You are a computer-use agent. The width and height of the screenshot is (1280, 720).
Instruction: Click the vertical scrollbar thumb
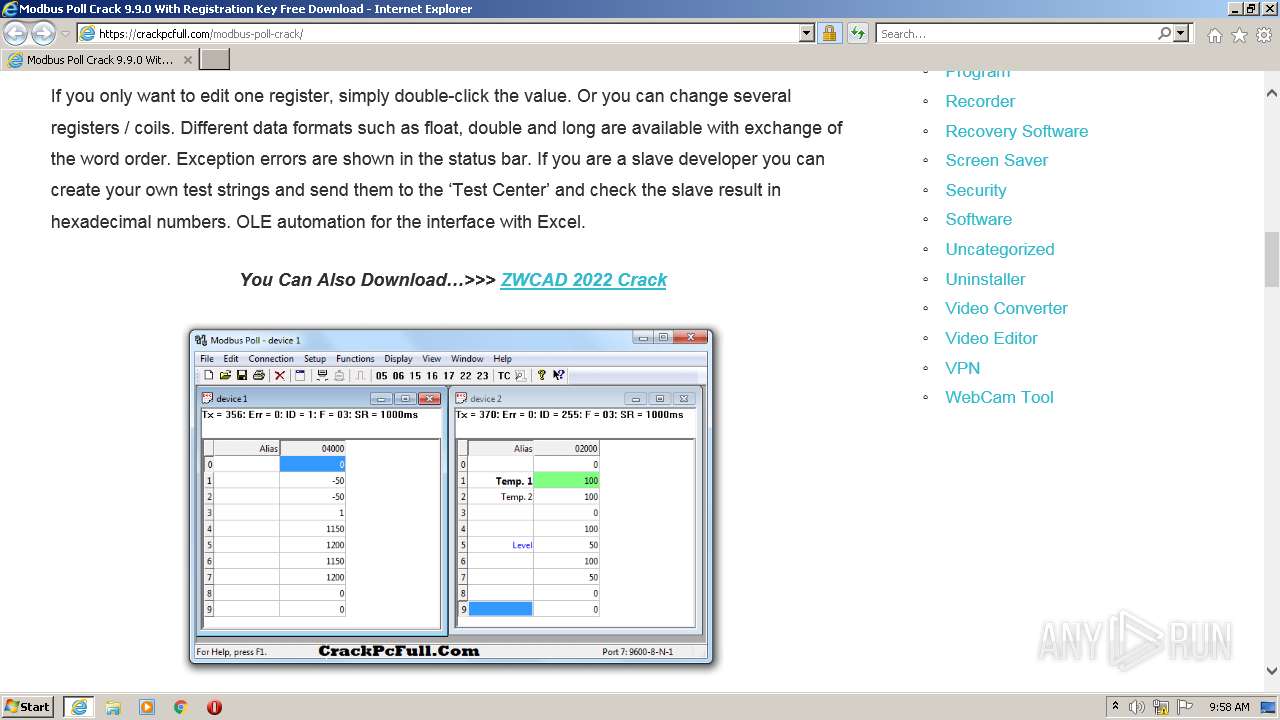click(x=1272, y=260)
